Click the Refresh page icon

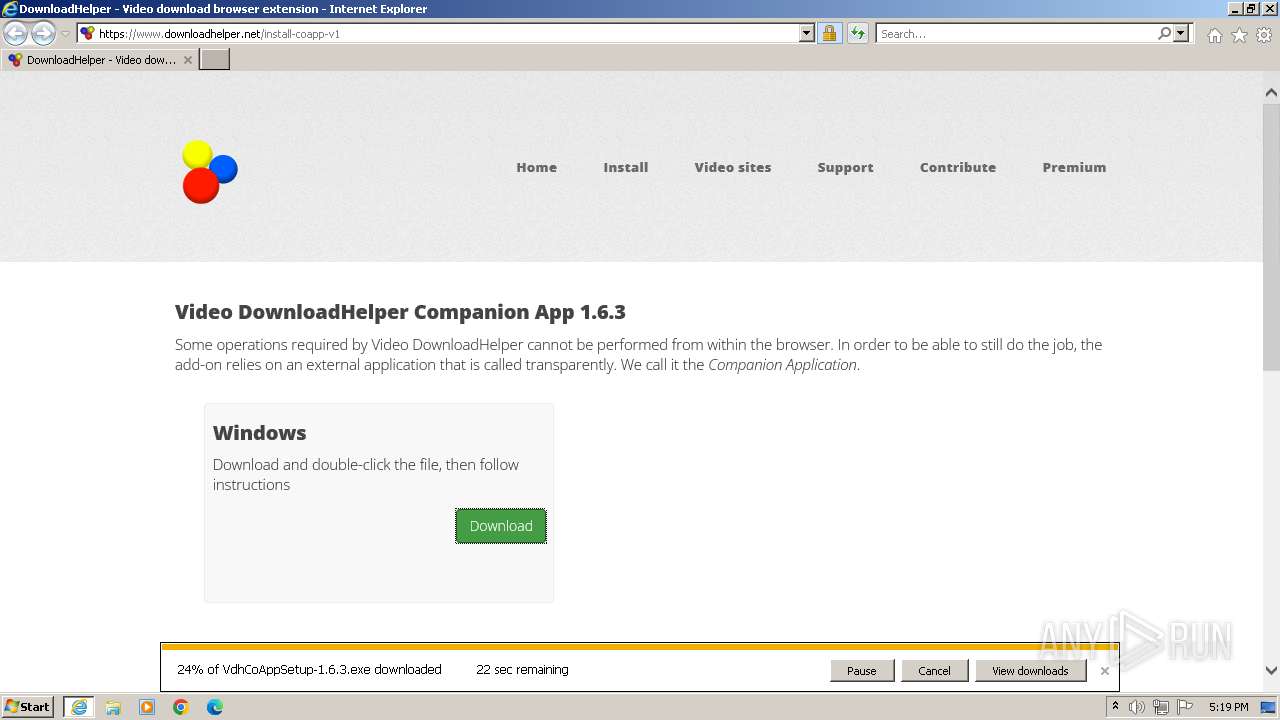(857, 33)
